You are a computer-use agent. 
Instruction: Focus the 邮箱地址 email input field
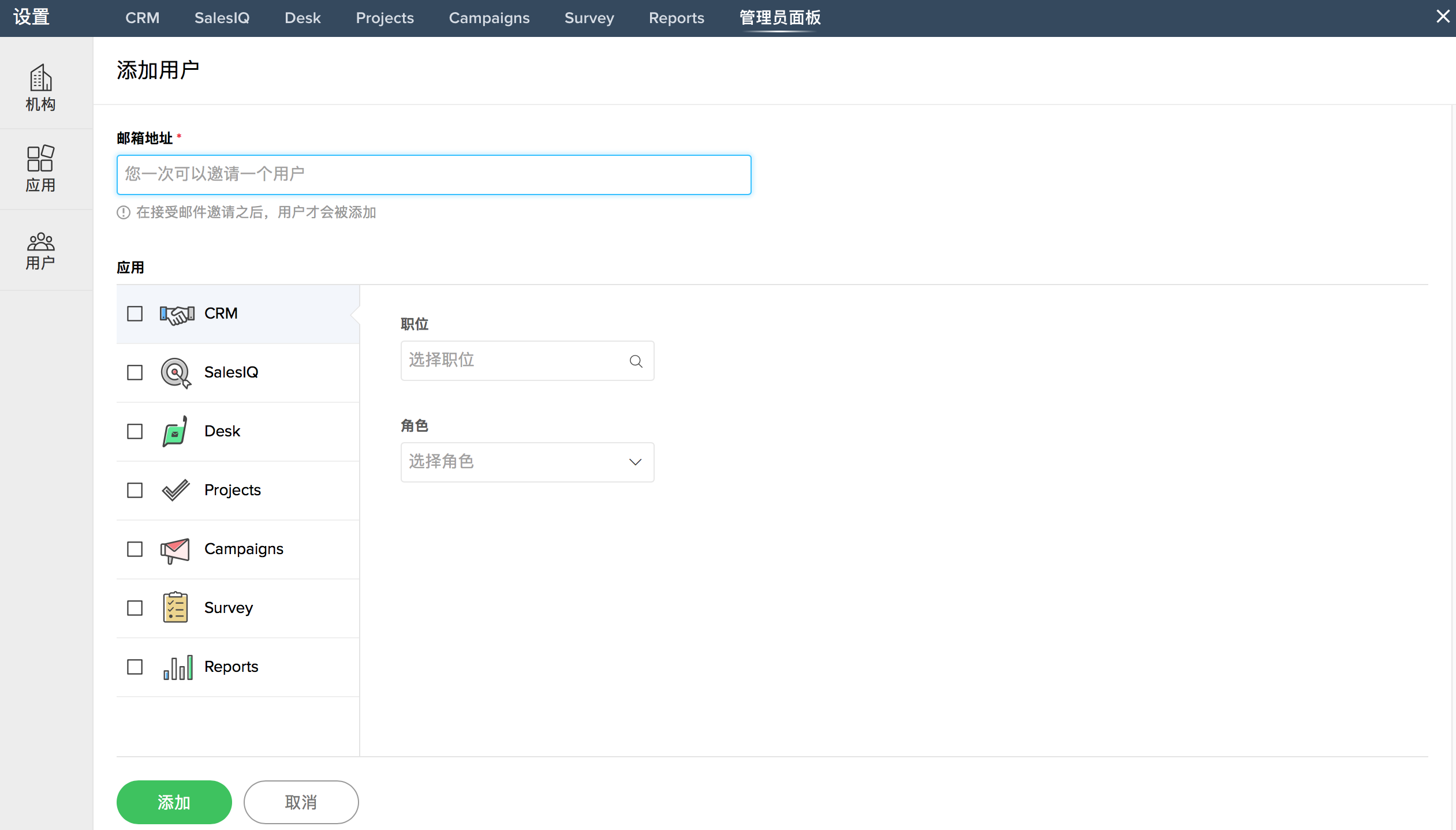point(434,175)
